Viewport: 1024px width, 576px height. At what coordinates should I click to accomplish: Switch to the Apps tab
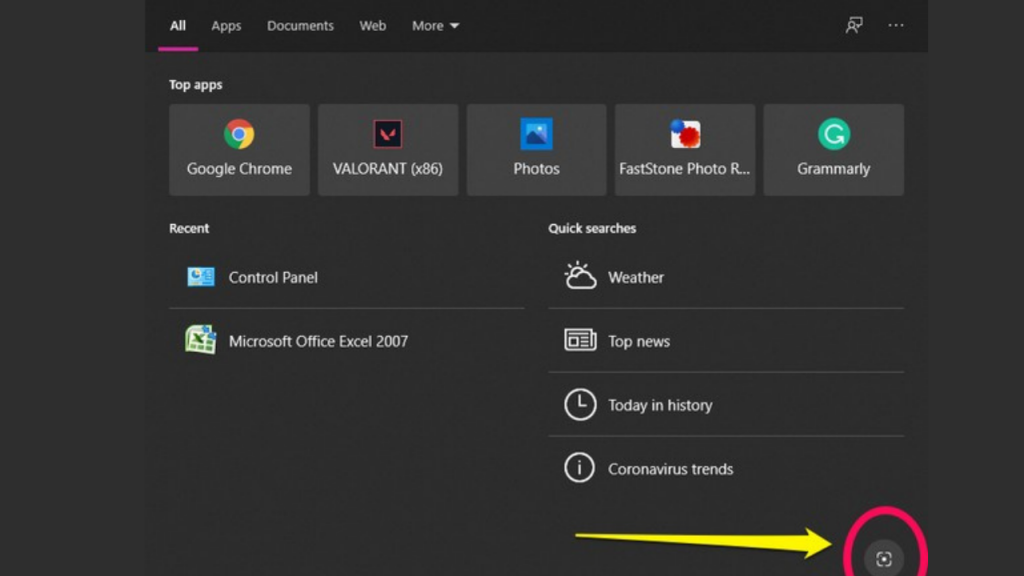[x=226, y=25]
